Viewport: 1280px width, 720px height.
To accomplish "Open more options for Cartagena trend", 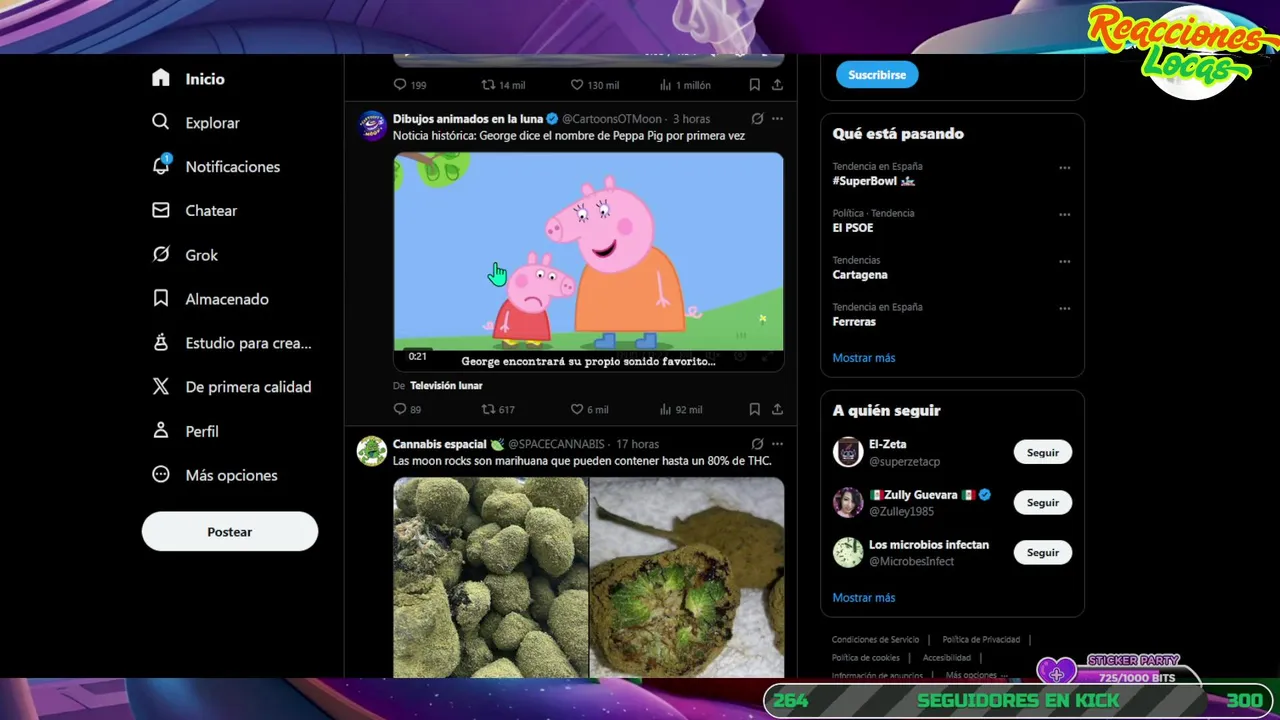I will (x=1065, y=262).
